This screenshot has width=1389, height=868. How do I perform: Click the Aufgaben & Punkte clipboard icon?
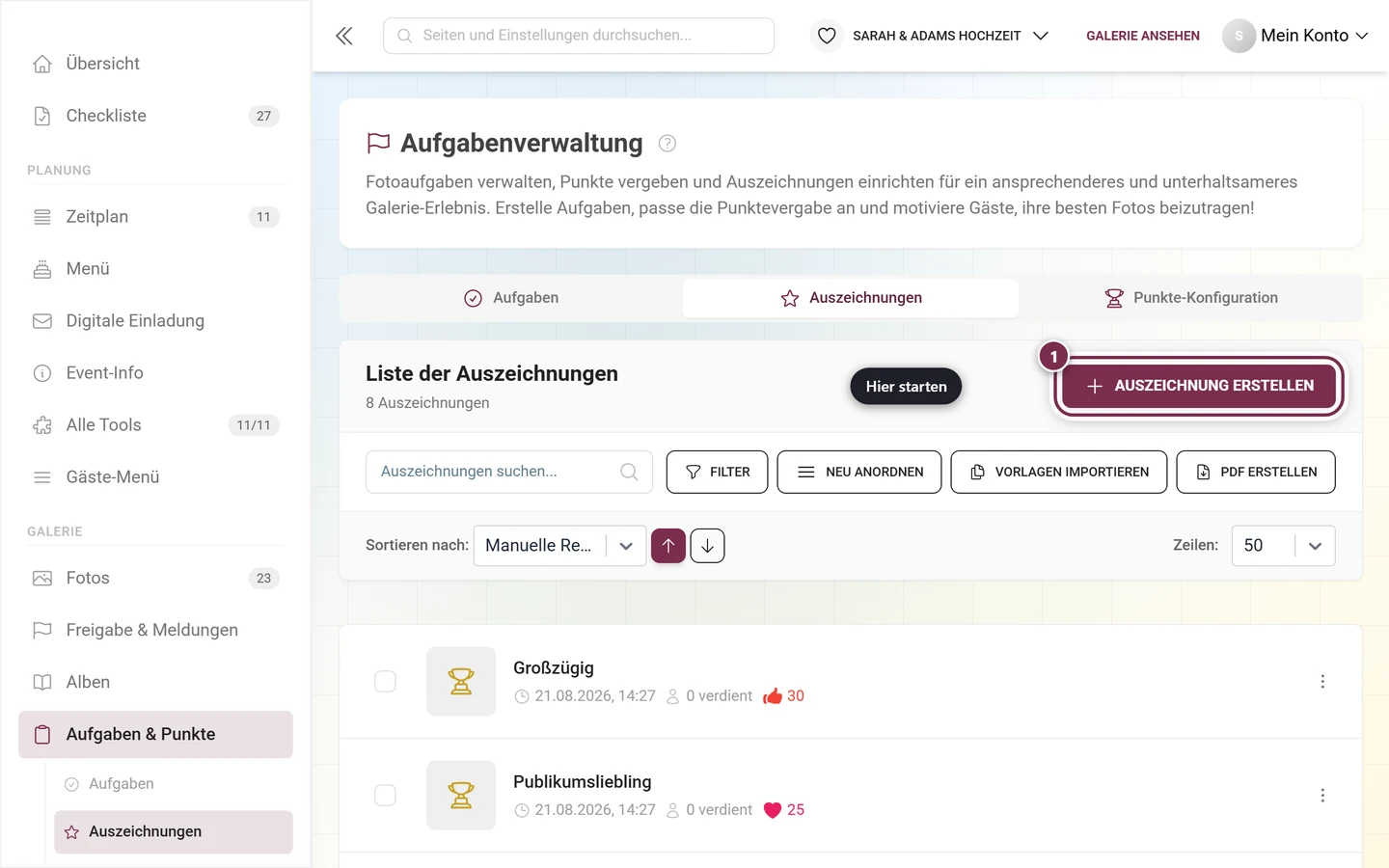[x=42, y=735]
